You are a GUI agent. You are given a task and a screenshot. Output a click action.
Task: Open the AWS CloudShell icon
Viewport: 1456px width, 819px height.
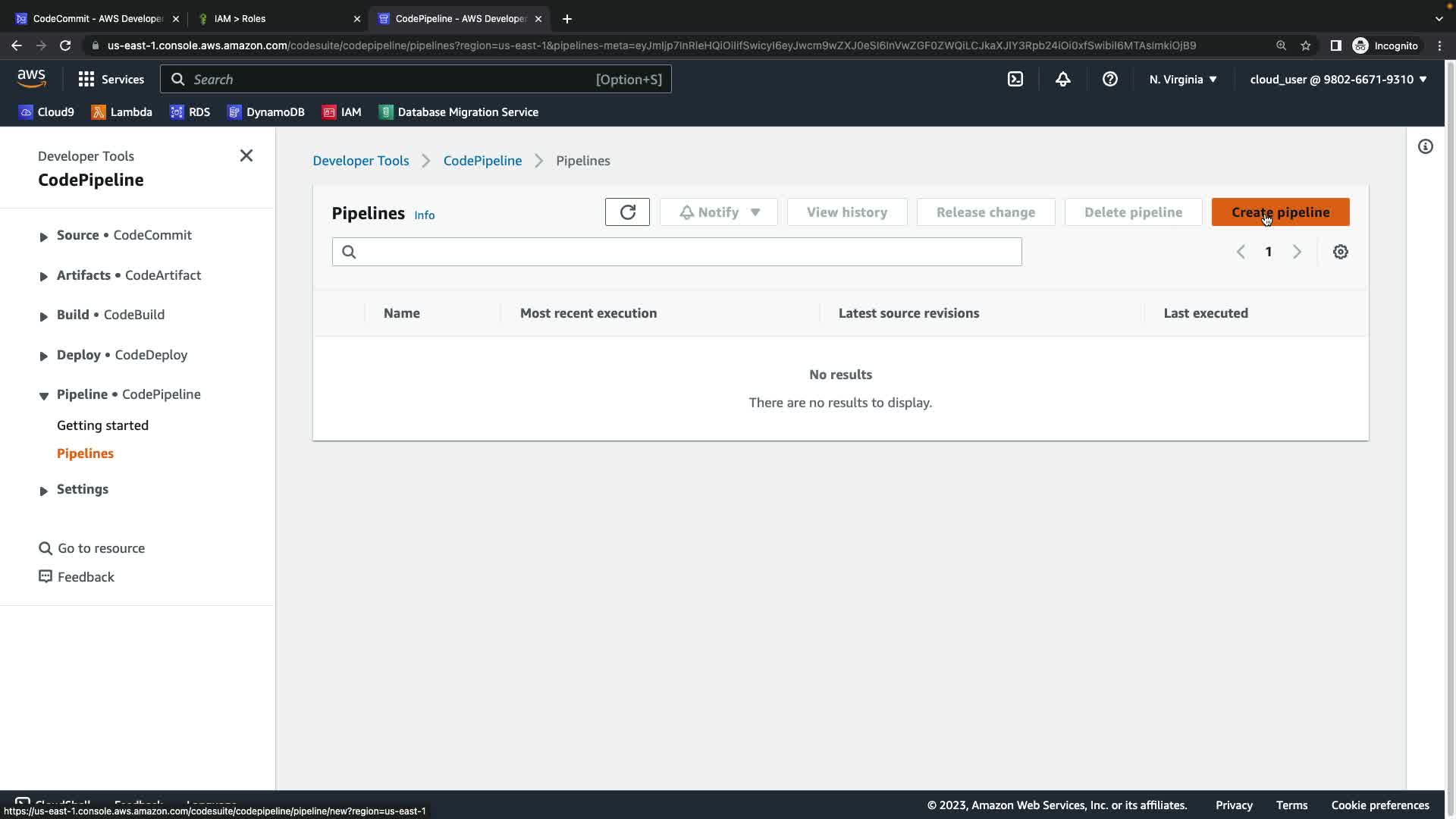tap(1015, 79)
